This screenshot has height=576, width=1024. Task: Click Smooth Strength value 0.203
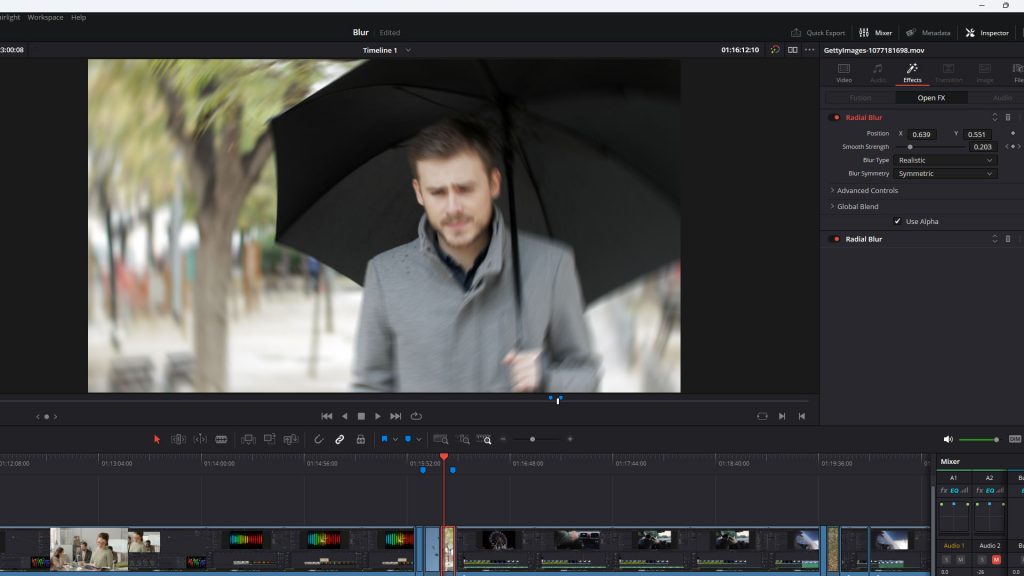[x=982, y=147]
